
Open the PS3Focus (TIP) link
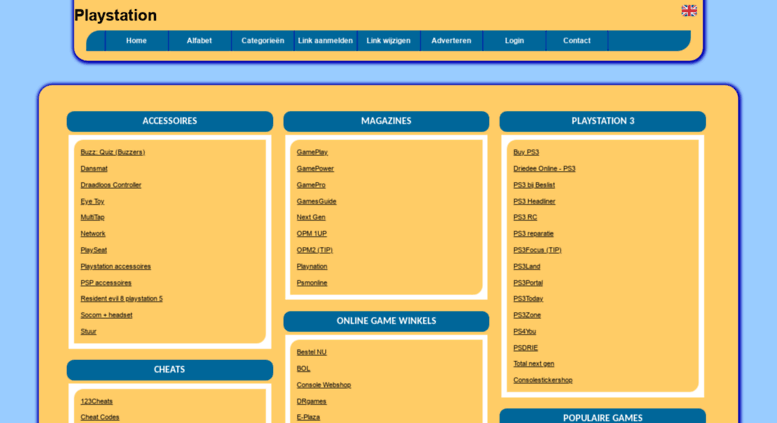tap(537, 250)
